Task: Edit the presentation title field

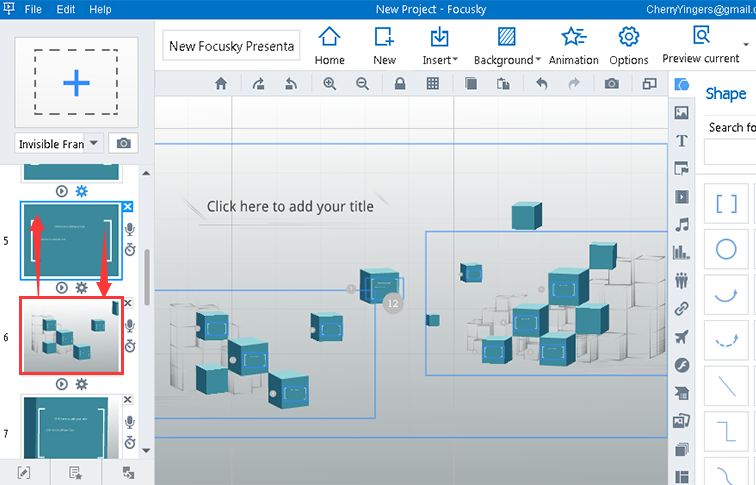Action: click(231, 46)
